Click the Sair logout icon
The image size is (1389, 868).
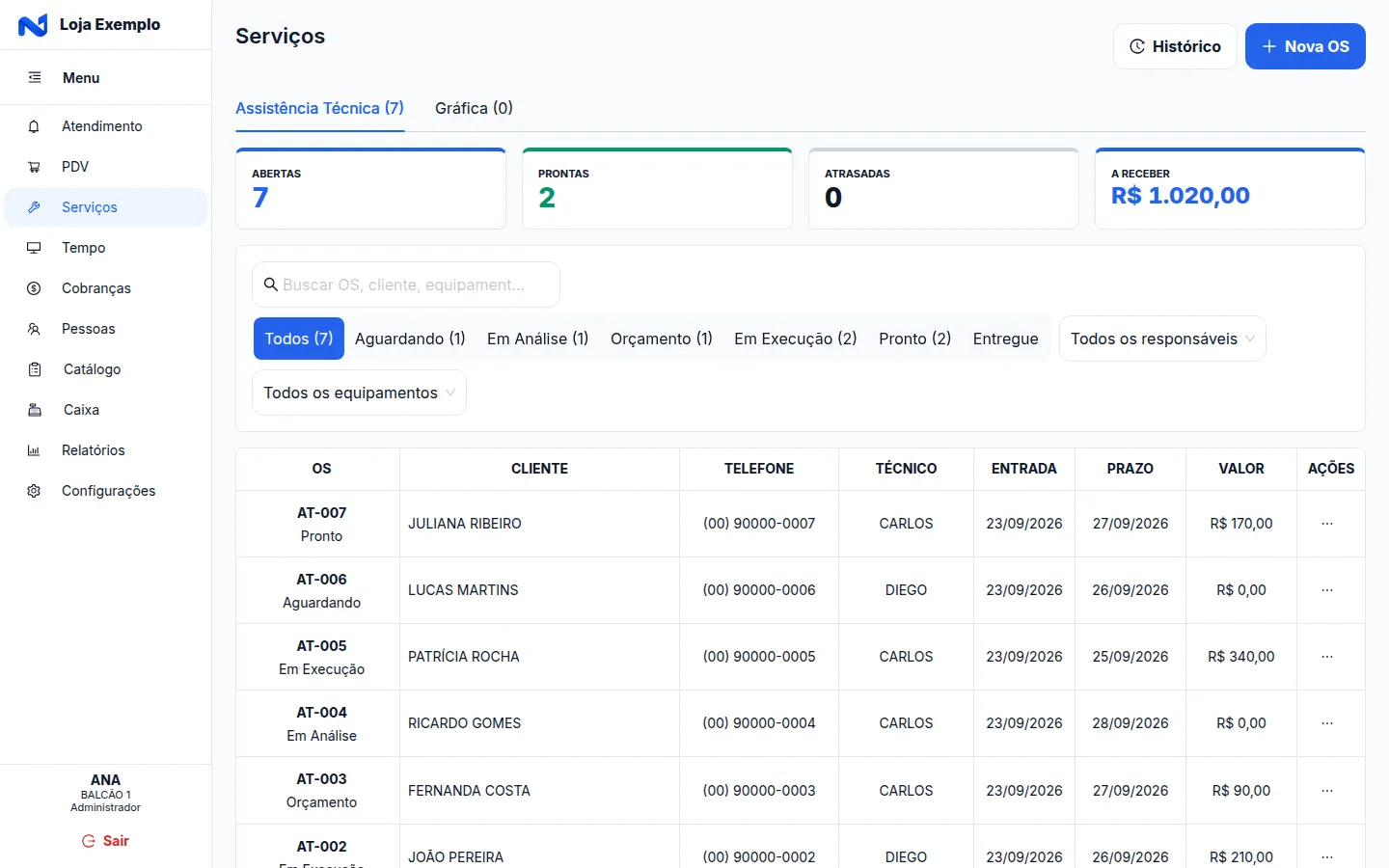(x=89, y=841)
